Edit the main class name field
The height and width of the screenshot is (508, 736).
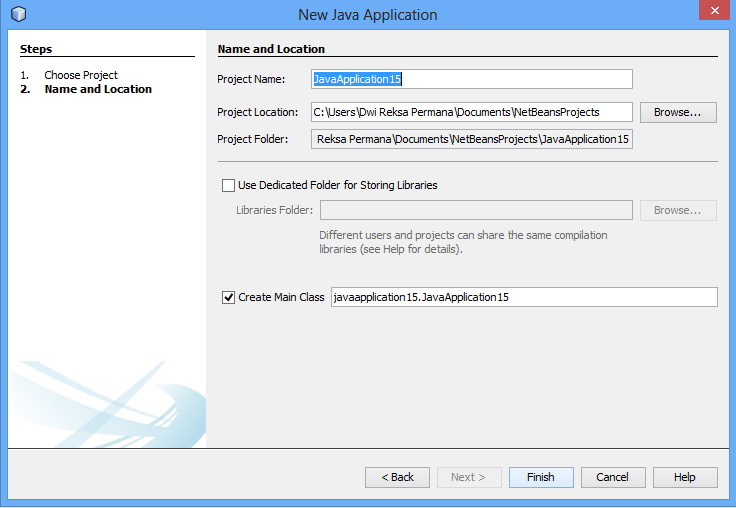[x=524, y=297]
